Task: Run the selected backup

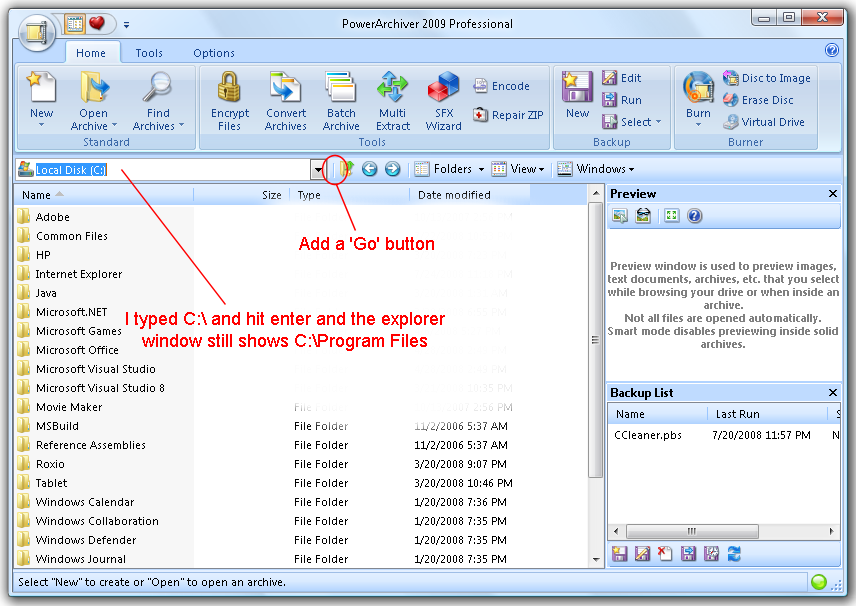Action: [x=622, y=100]
